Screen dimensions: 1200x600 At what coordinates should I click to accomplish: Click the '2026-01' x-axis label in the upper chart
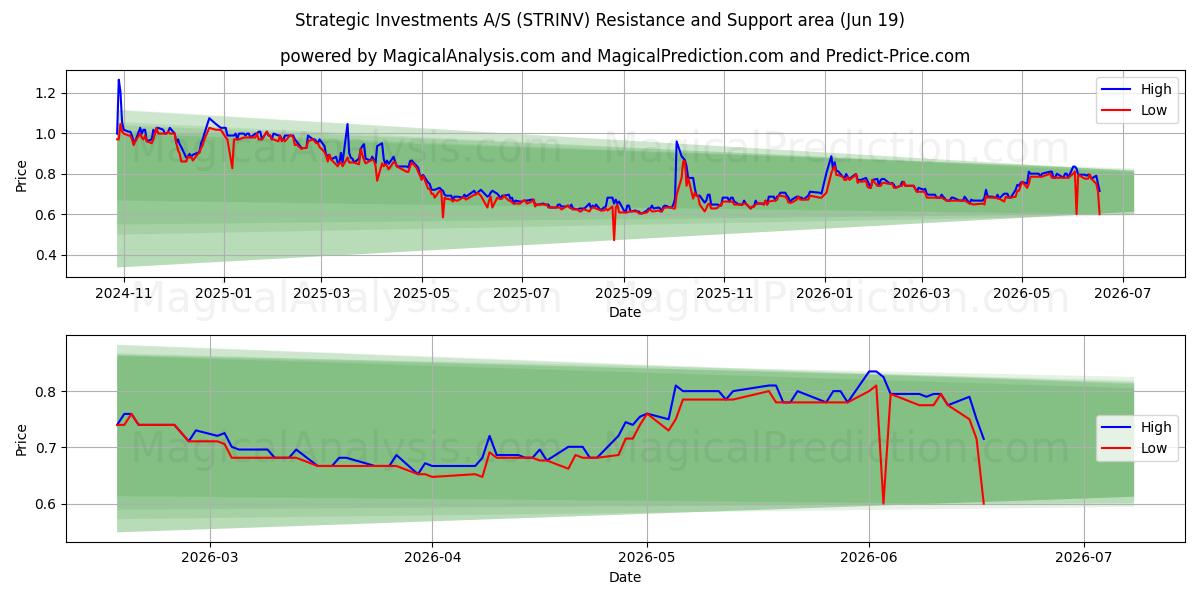[824, 295]
